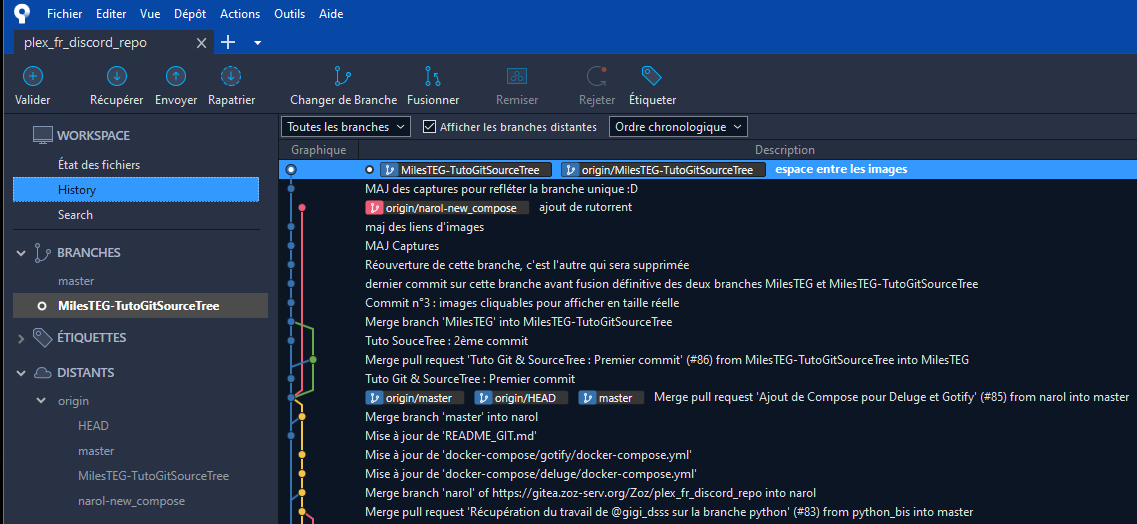This screenshot has height=524, width=1137.
Task: Click the Remiser stash icon
Action: (516, 75)
